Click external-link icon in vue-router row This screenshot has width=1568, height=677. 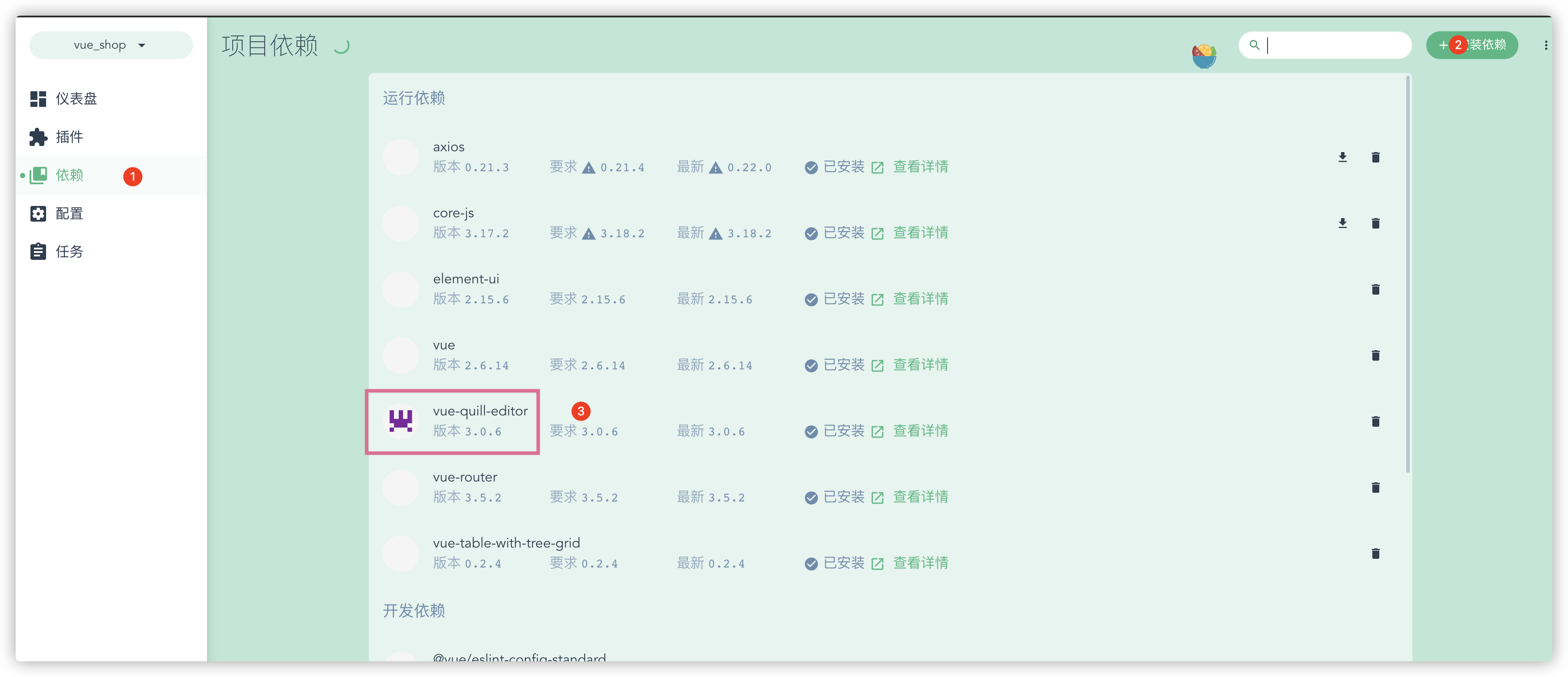point(877,498)
